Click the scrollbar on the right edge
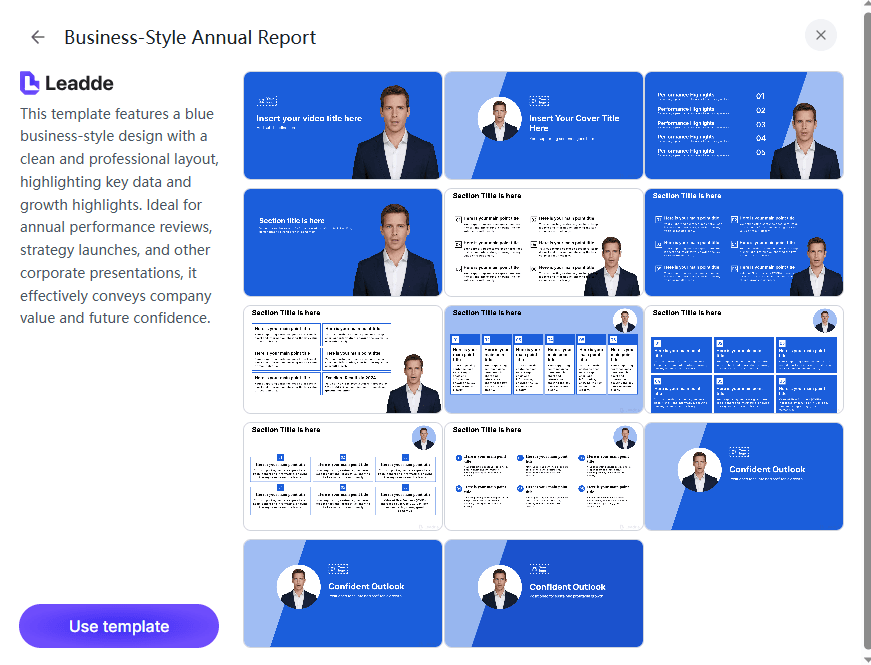Screen dimensions: 871x665 (x=865, y=330)
